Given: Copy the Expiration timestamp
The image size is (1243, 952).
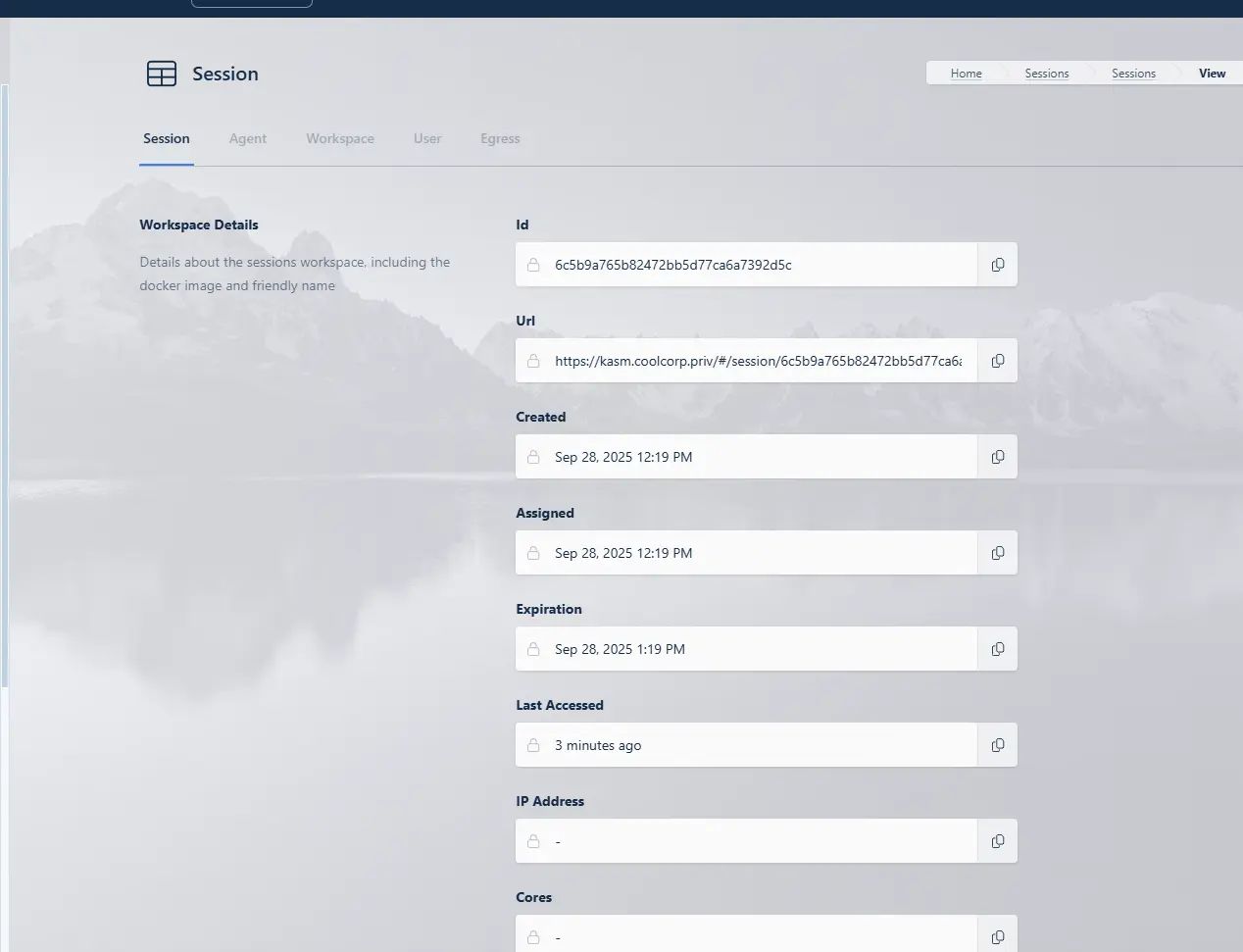Looking at the screenshot, I should [997, 649].
